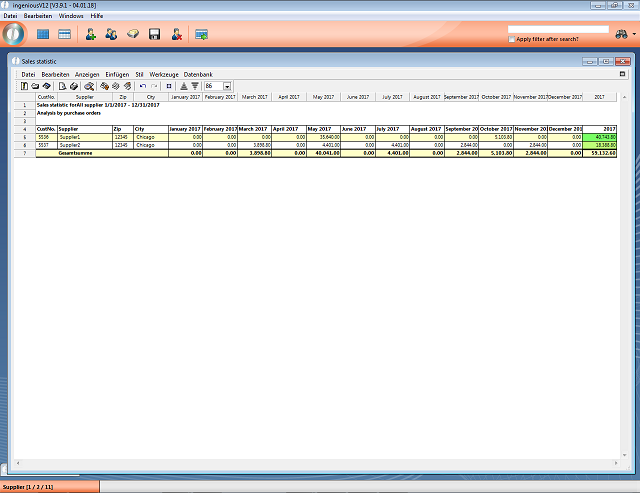The width and height of the screenshot is (640, 493).
Task: Open Bearbeiten menu in Sales statistic window
Action: point(56,74)
